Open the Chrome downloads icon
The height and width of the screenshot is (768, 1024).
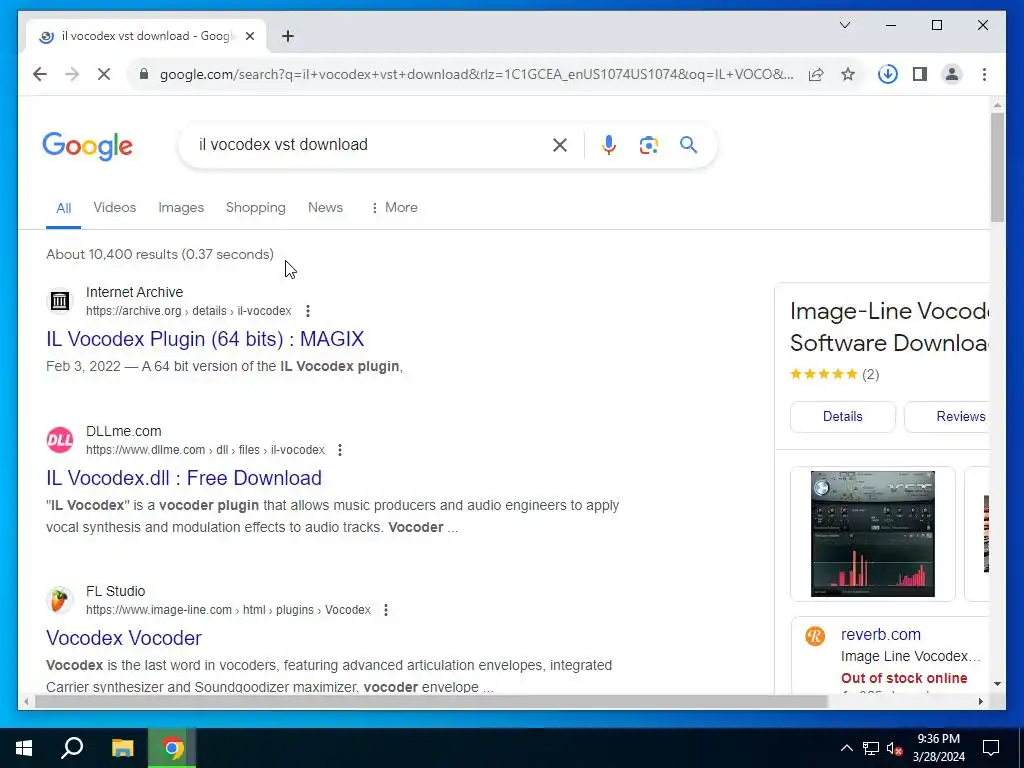pyautogui.click(x=887, y=74)
